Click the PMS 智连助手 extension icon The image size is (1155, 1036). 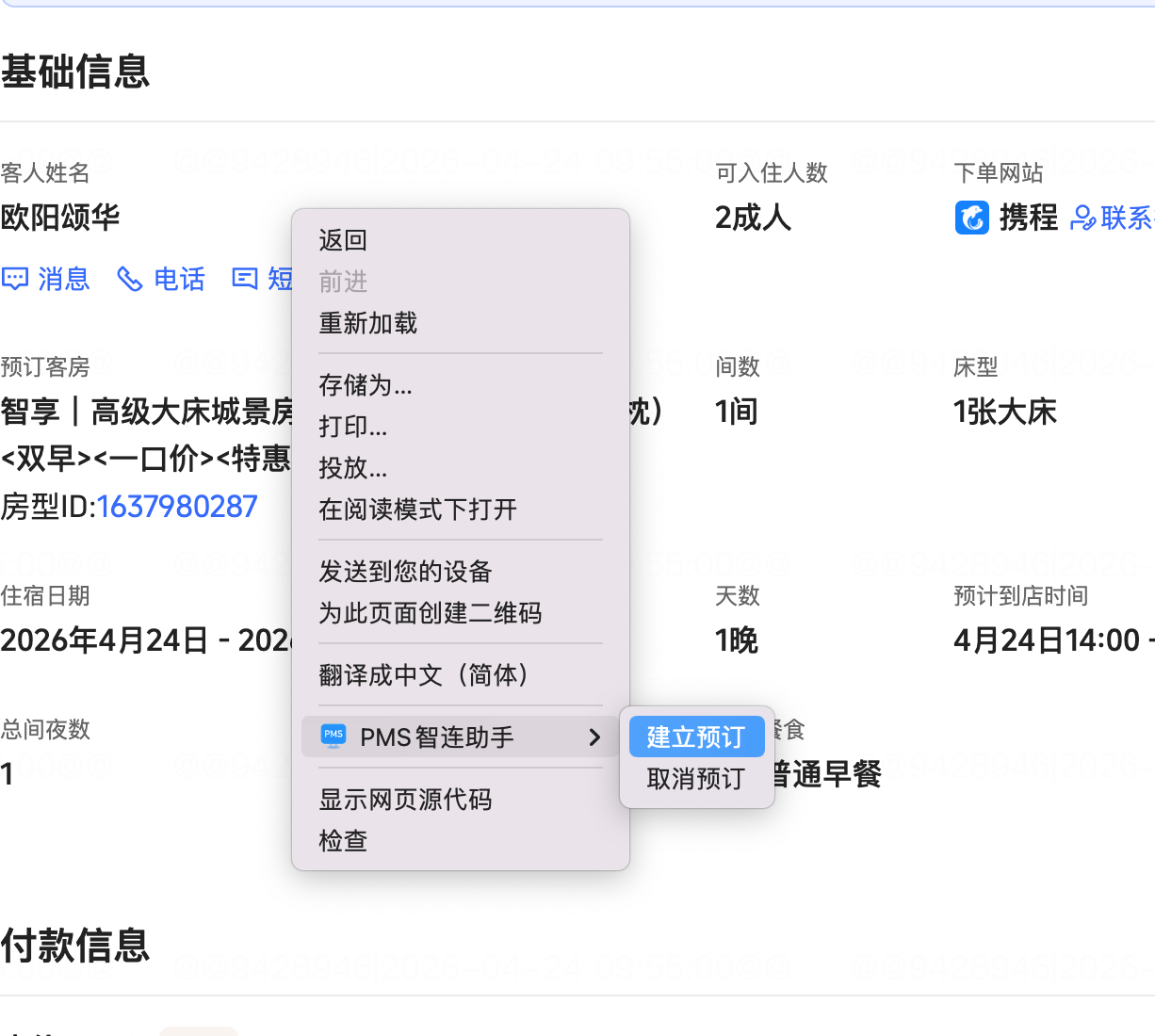pyautogui.click(x=333, y=737)
